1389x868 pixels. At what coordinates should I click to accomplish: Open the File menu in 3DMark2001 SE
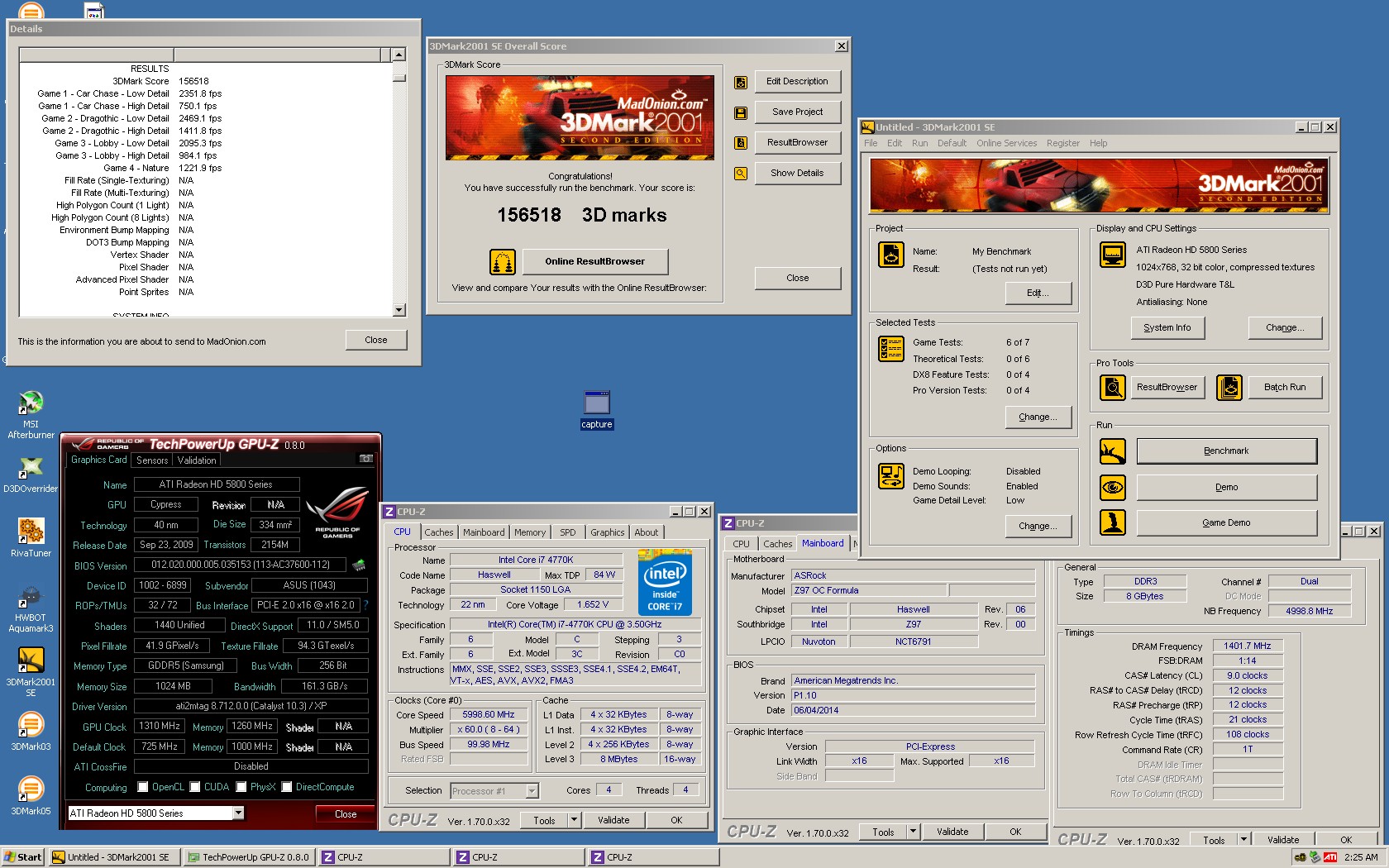pos(871,143)
